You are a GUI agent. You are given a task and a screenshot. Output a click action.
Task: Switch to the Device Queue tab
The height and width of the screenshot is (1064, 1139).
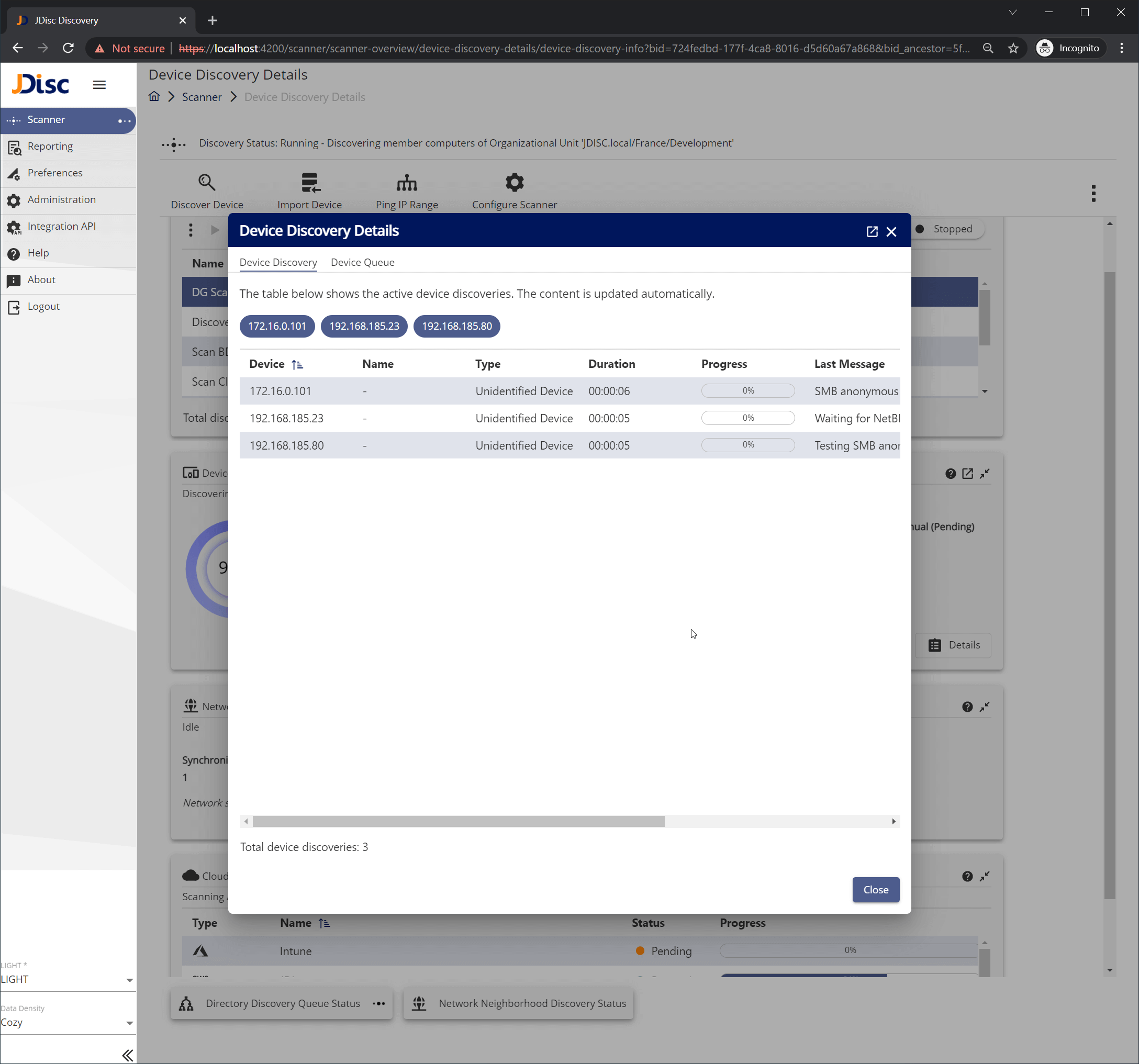point(362,262)
